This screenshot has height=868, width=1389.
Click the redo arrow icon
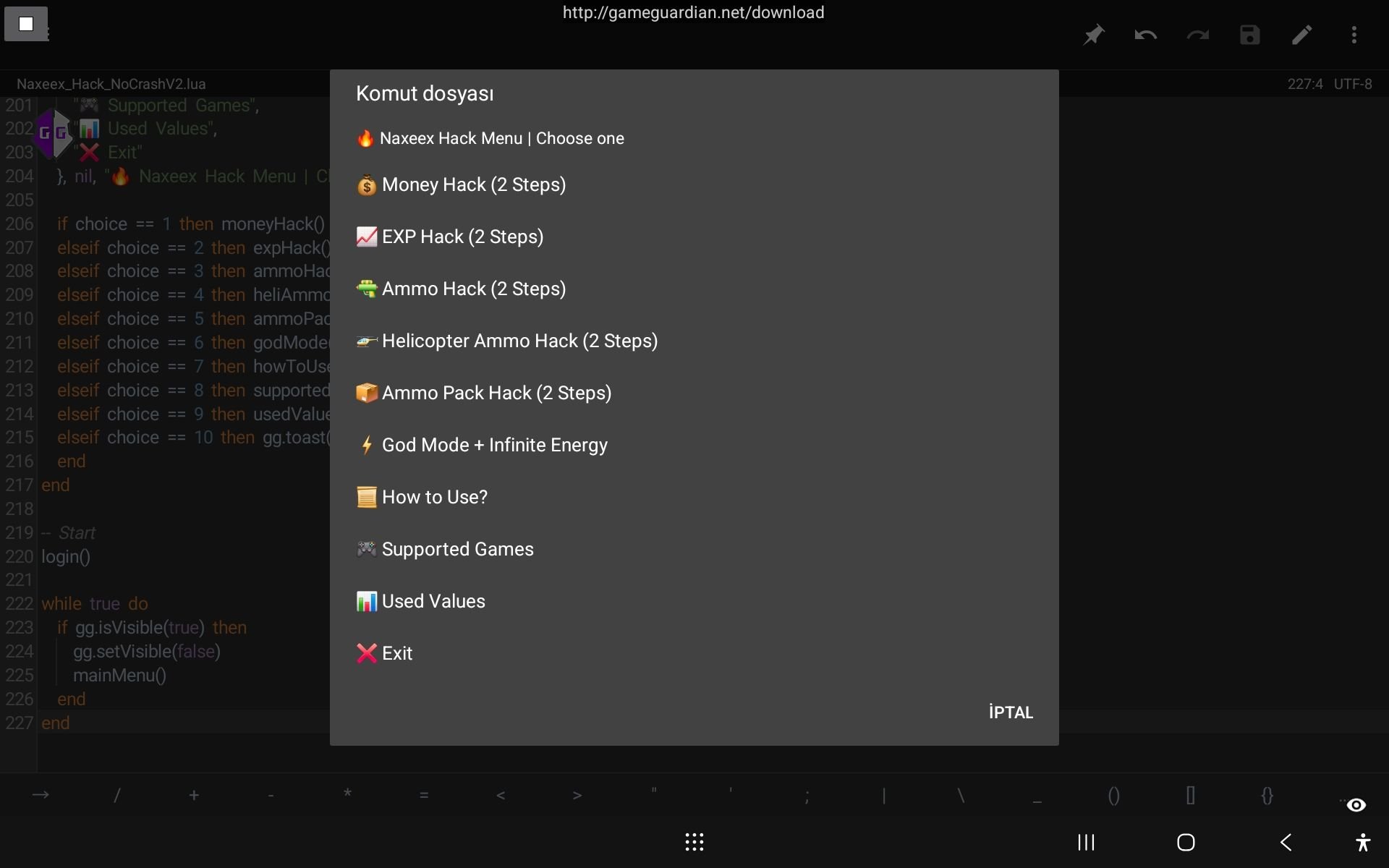(1197, 35)
